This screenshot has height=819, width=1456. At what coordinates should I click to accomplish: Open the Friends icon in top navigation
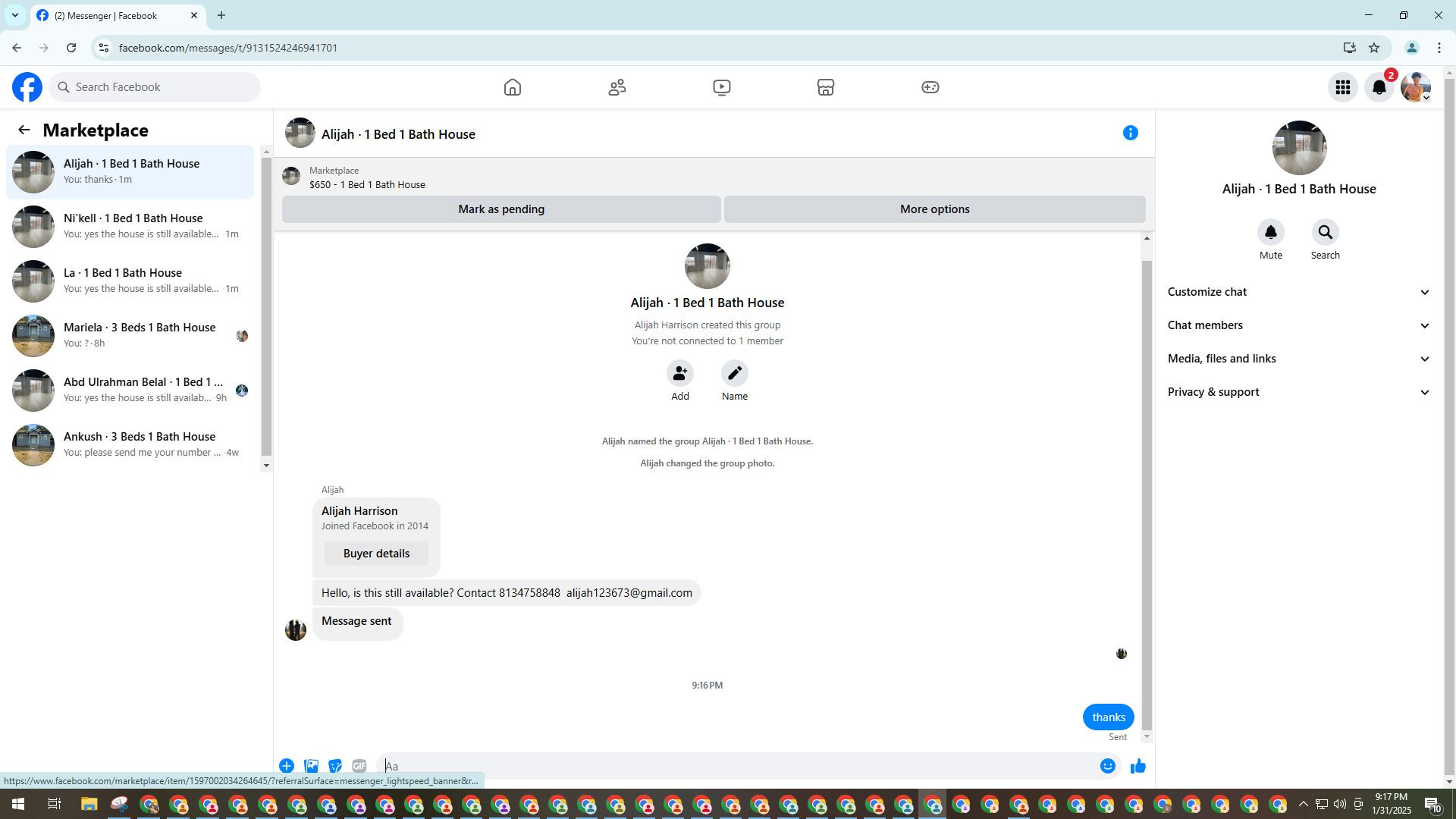[617, 87]
